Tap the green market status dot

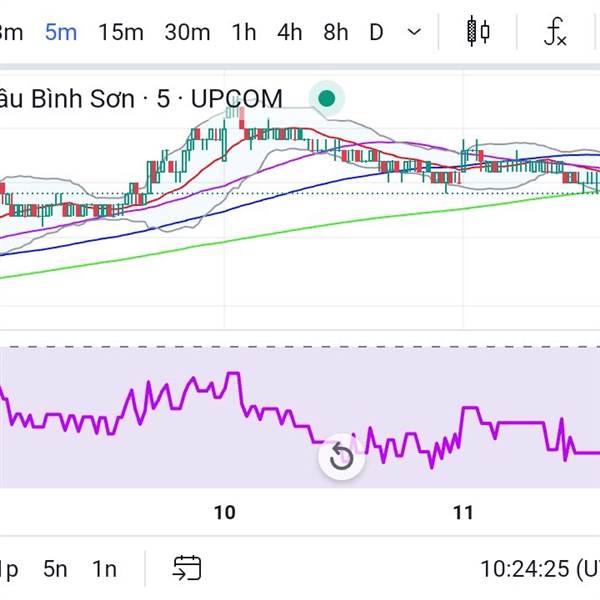(326, 98)
